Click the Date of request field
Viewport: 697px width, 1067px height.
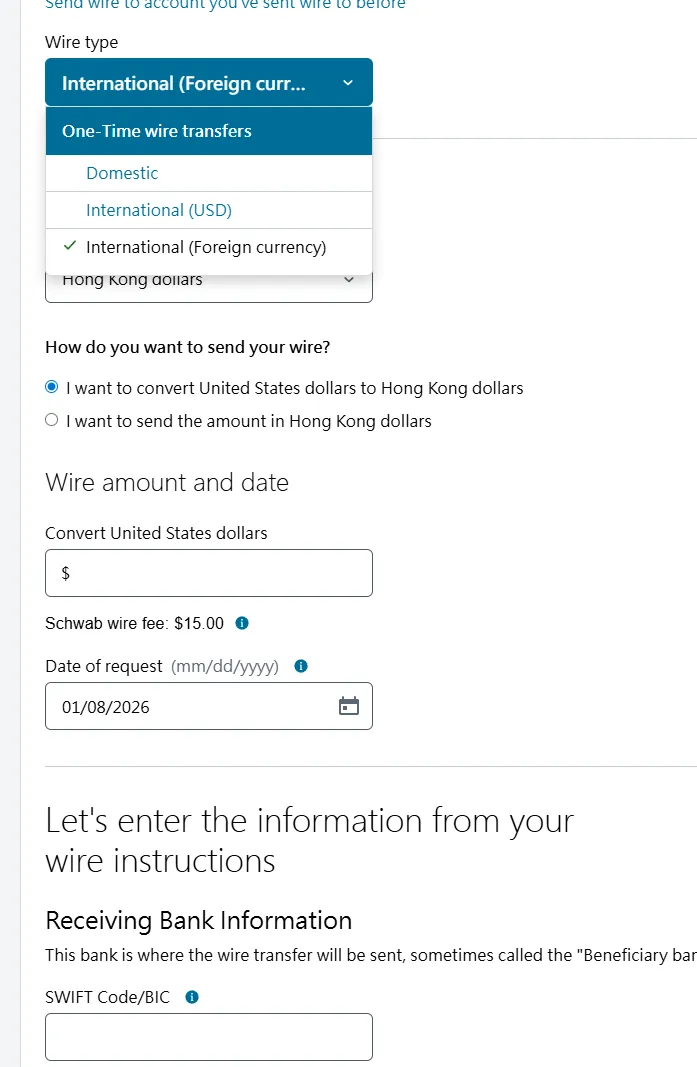pyautogui.click(x=190, y=706)
